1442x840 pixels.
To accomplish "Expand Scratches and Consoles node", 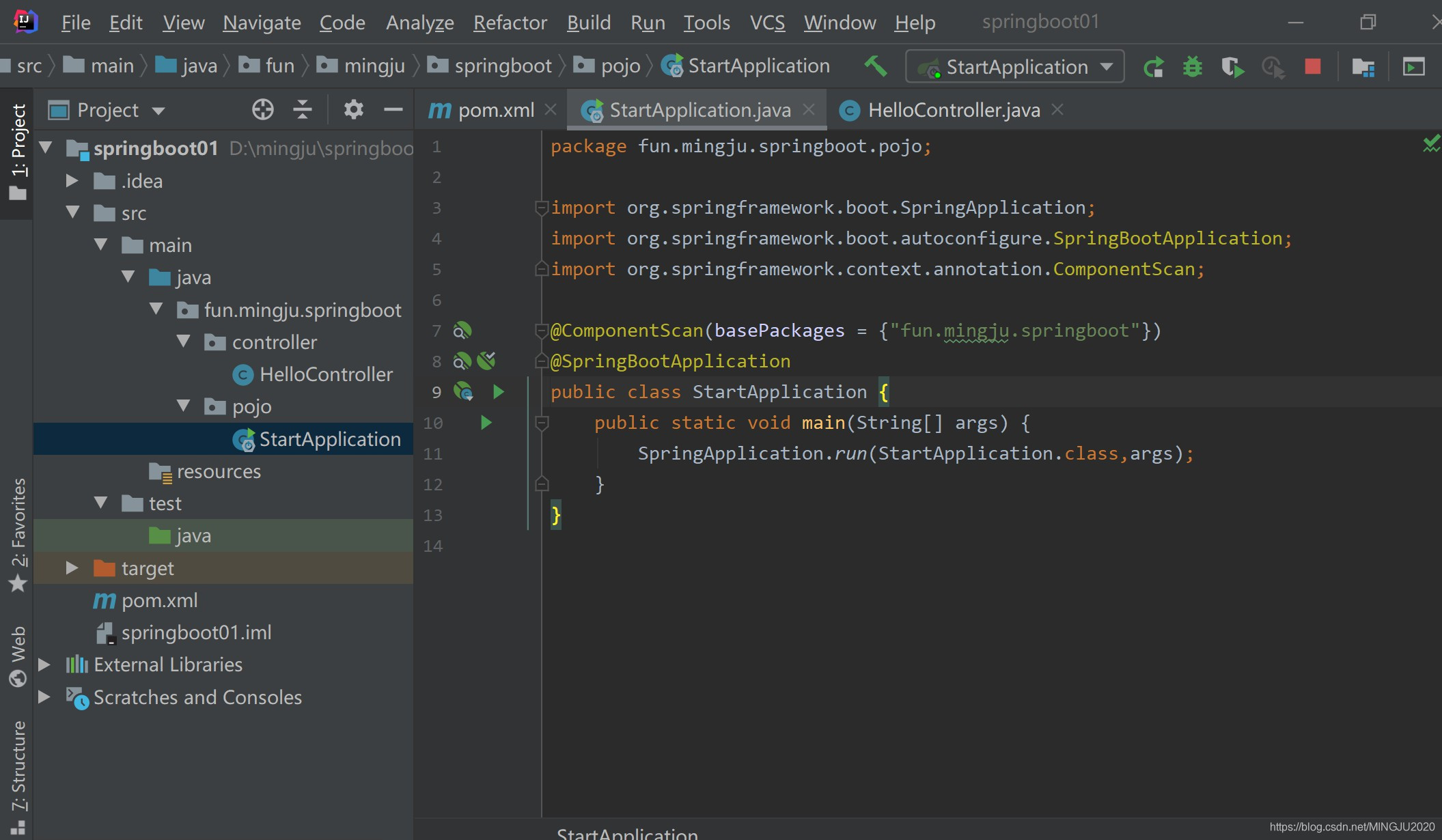I will (x=44, y=697).
